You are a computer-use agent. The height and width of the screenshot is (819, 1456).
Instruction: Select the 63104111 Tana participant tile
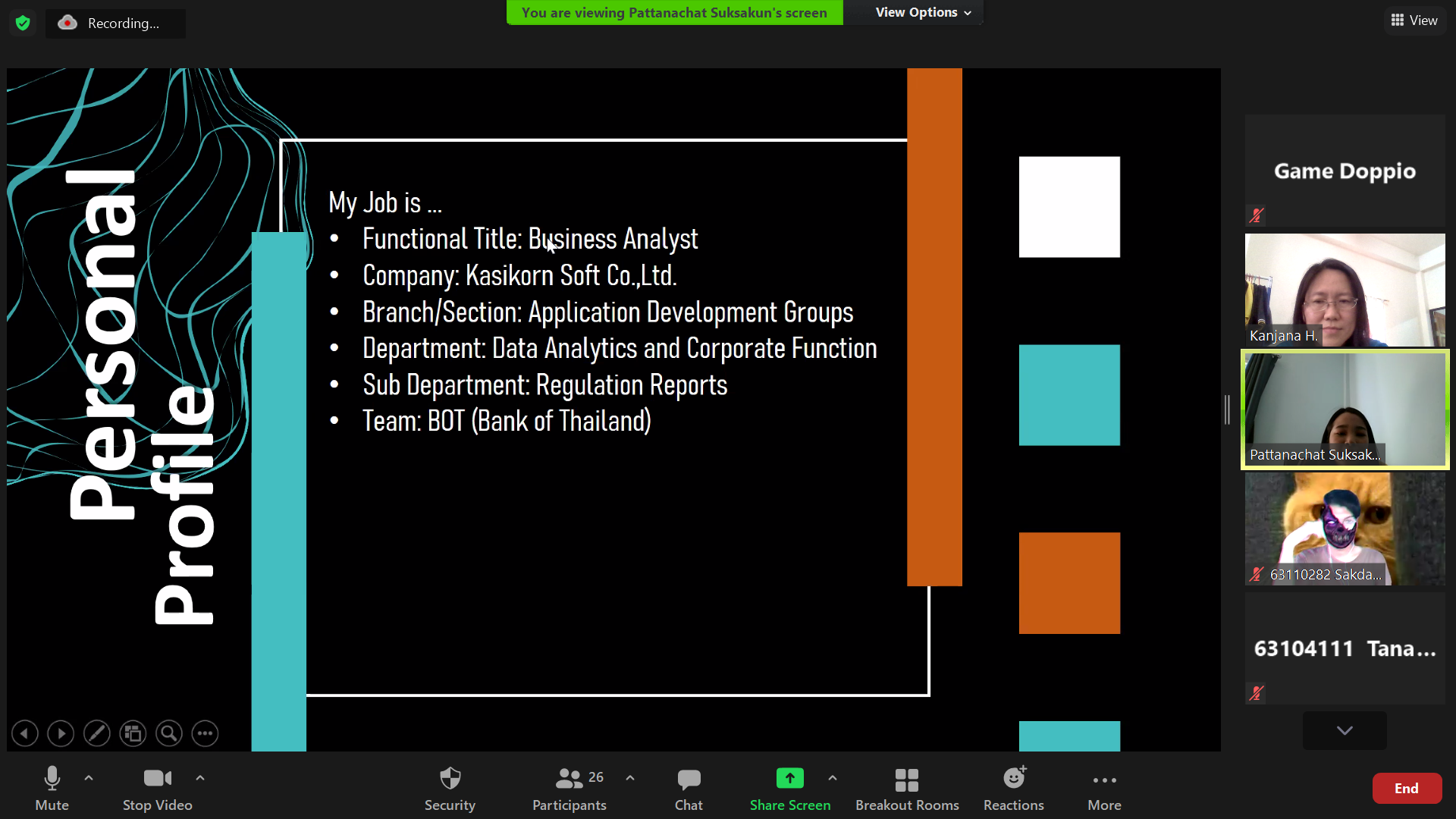pos(1345,648)
